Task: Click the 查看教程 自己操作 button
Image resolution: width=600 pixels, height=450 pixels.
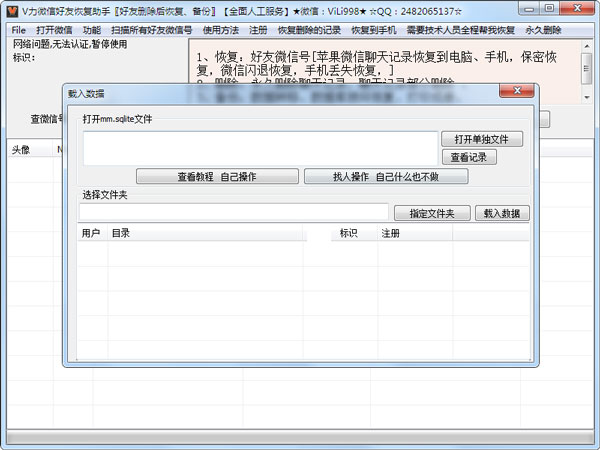Action: pyautogui.click(x=217, y=176)
